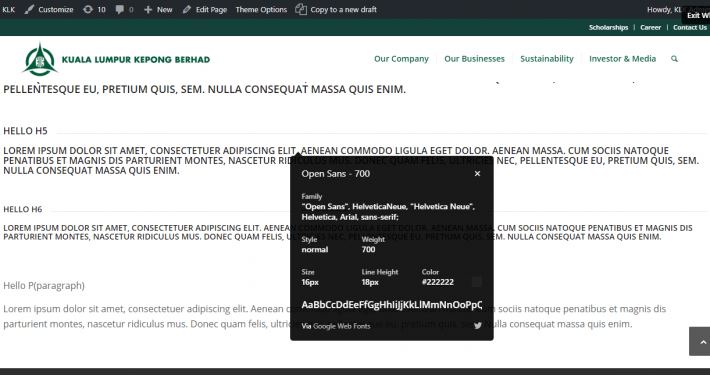The image size is (710, 375).
Task: Click the weight value 700 in popup
Action: click(x=369, y=250)
